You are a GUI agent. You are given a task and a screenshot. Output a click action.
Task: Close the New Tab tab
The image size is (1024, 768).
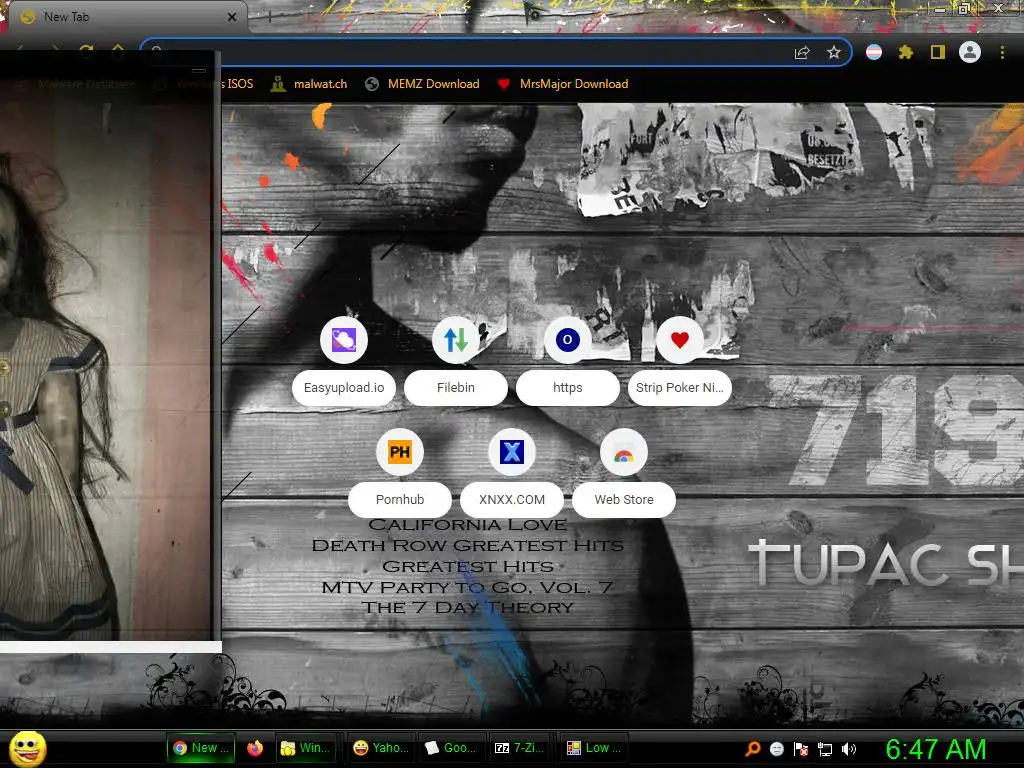tap(231, 17)
